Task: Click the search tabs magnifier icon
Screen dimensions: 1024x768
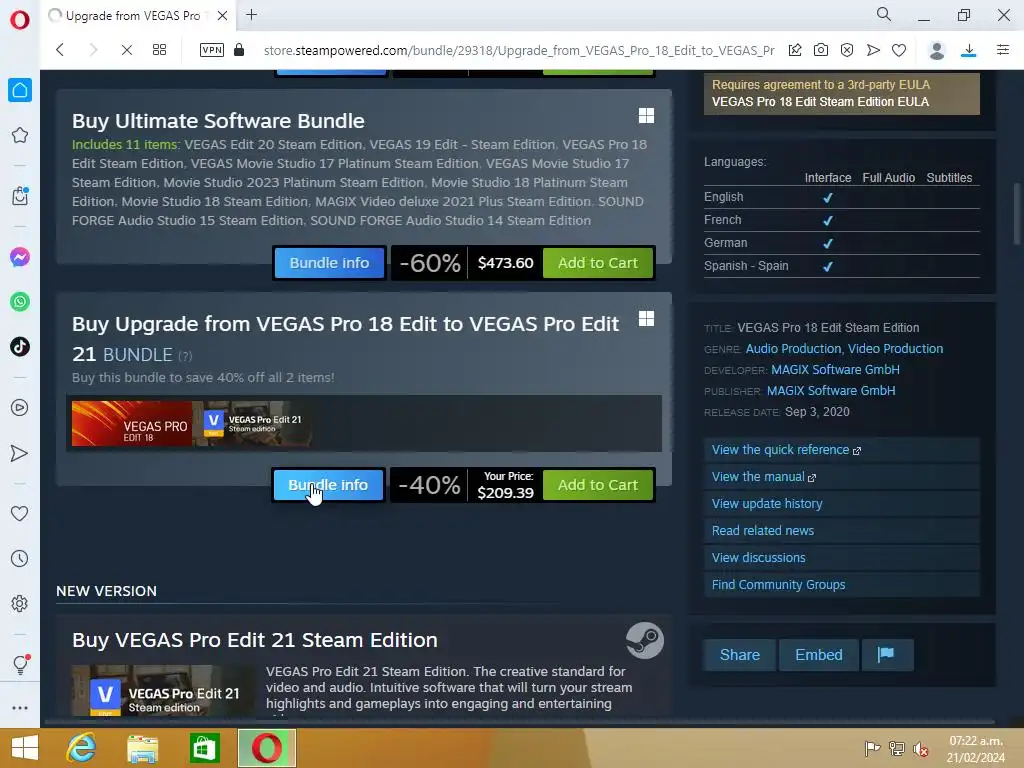Action: pos(884,14)
